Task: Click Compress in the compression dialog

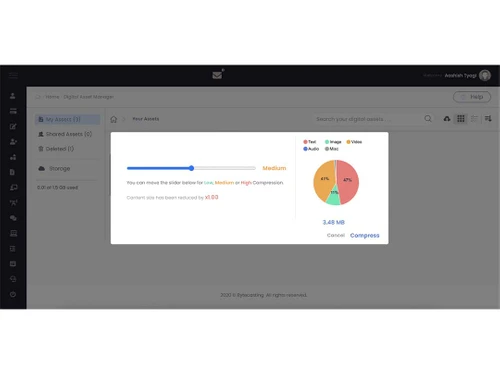Action: click(x=365, y=235)
